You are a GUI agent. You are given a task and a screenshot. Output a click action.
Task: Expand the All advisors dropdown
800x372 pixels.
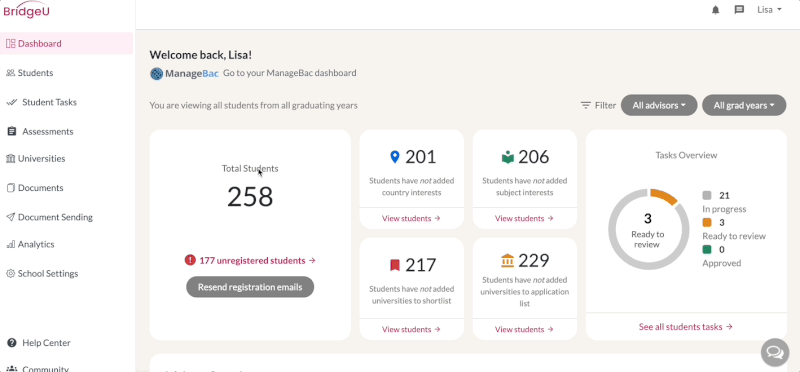pos(659,106)
